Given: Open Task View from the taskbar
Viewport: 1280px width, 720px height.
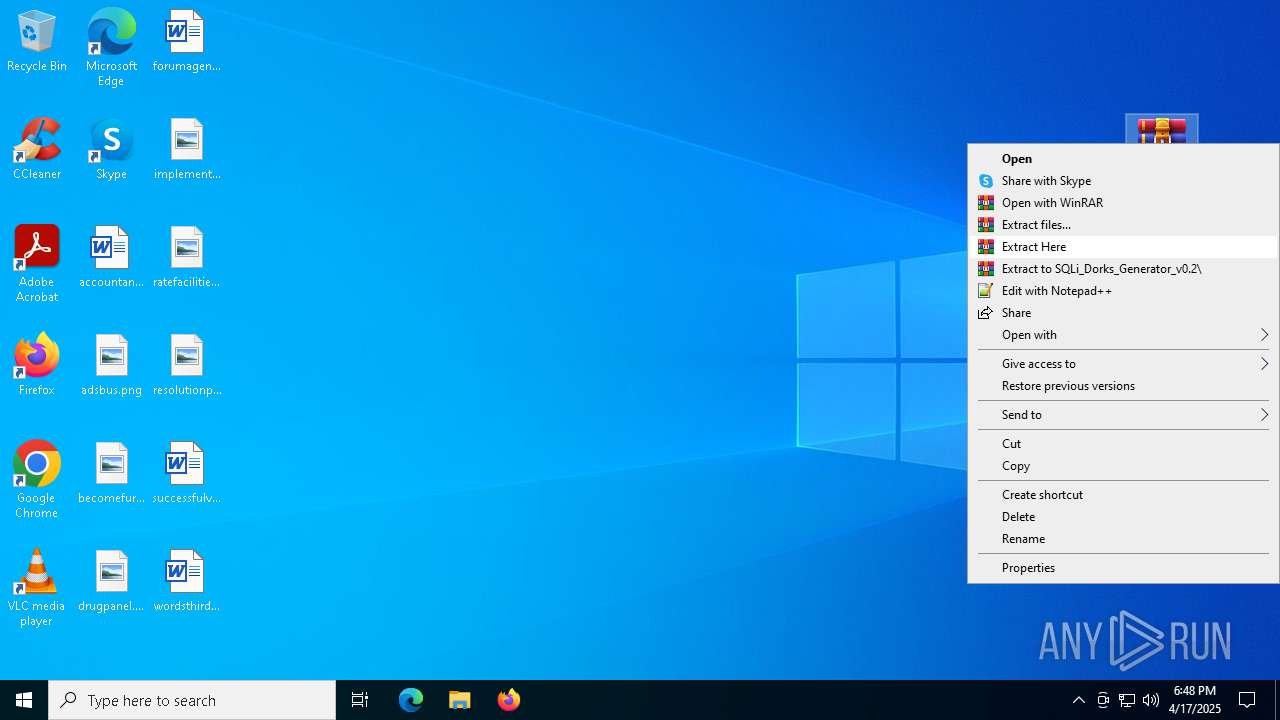Looking at the screenshot, I should coord(360,700).
